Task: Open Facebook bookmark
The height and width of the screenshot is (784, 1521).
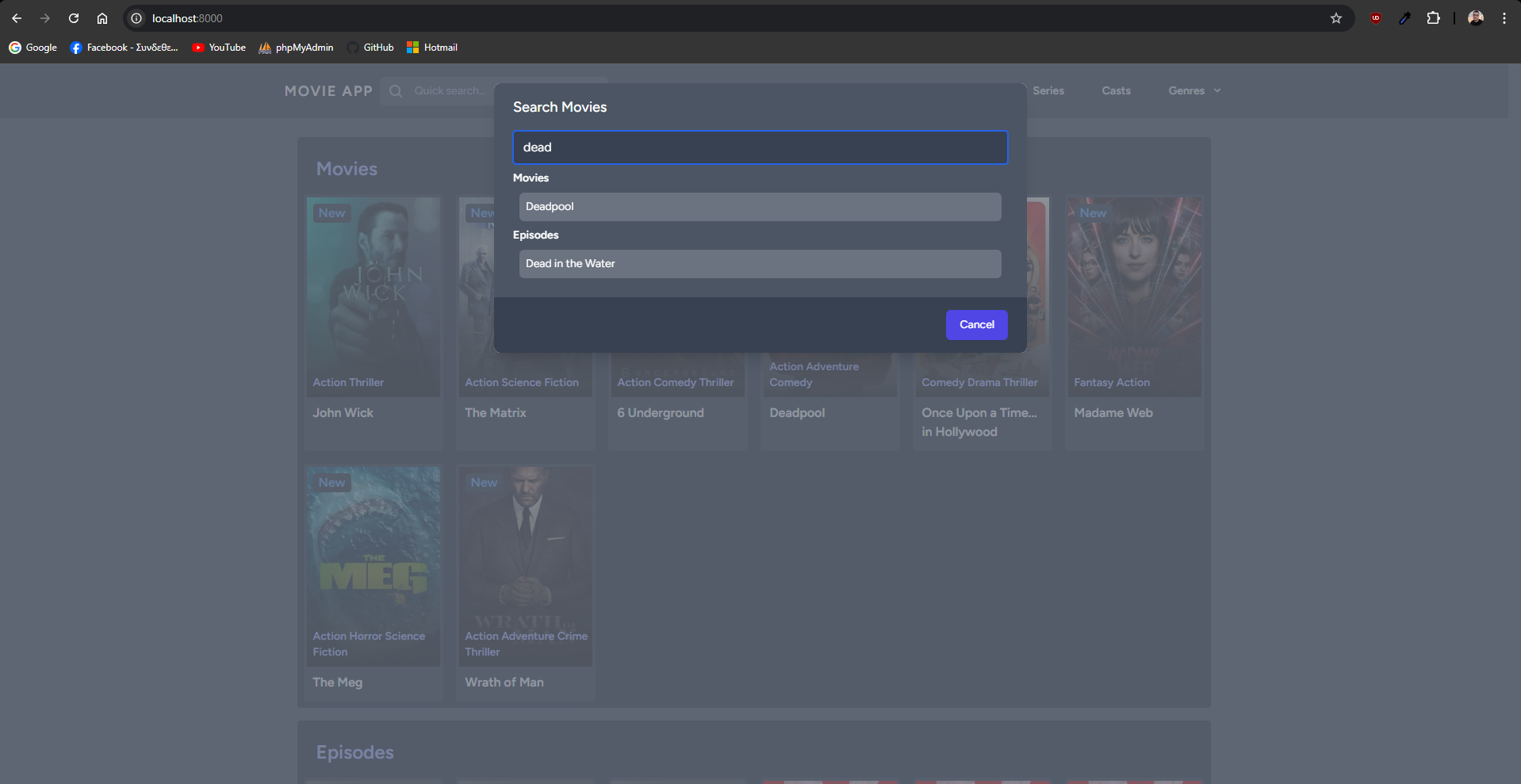Action: (125, 48)
